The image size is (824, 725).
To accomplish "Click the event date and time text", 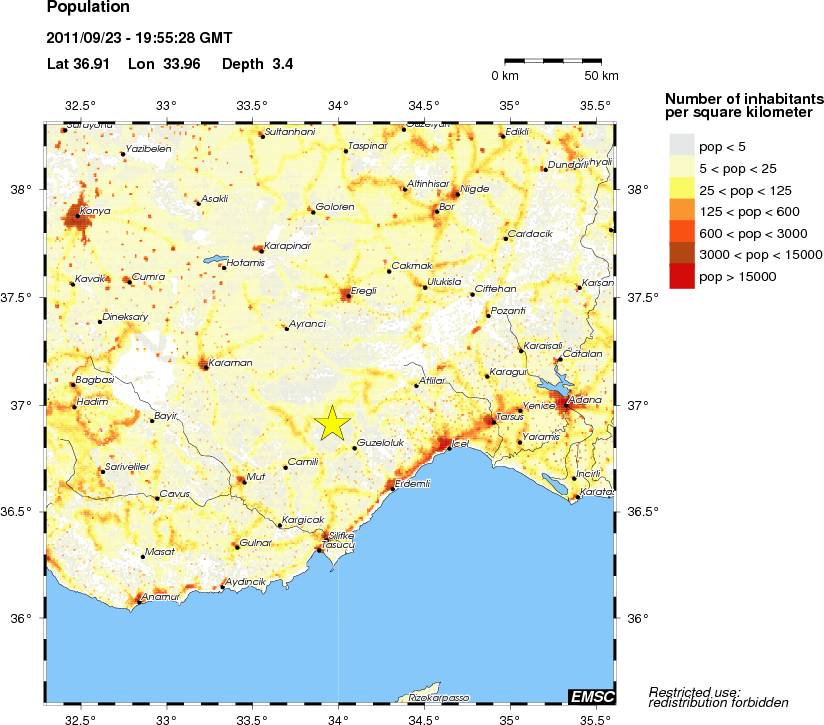I will pyautogui.click(x=139, y=39).
